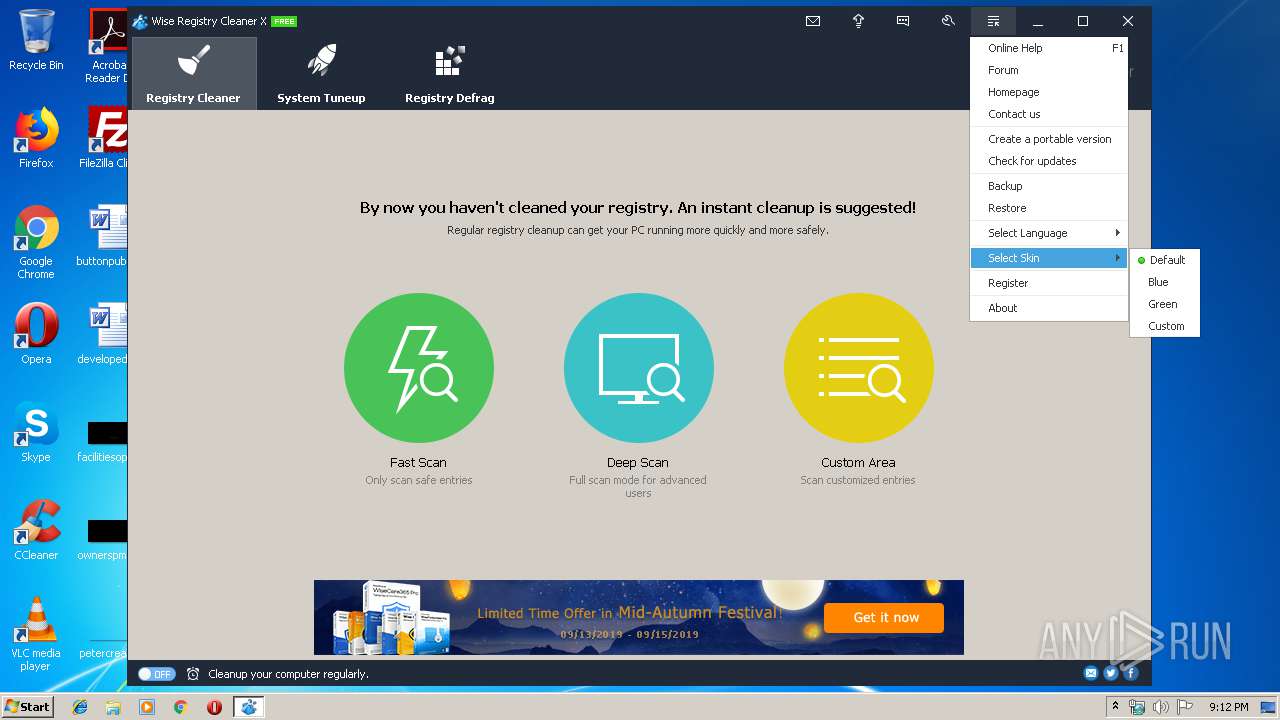
Task: Switch to System Tuneup tab
Action: [321, 73]
